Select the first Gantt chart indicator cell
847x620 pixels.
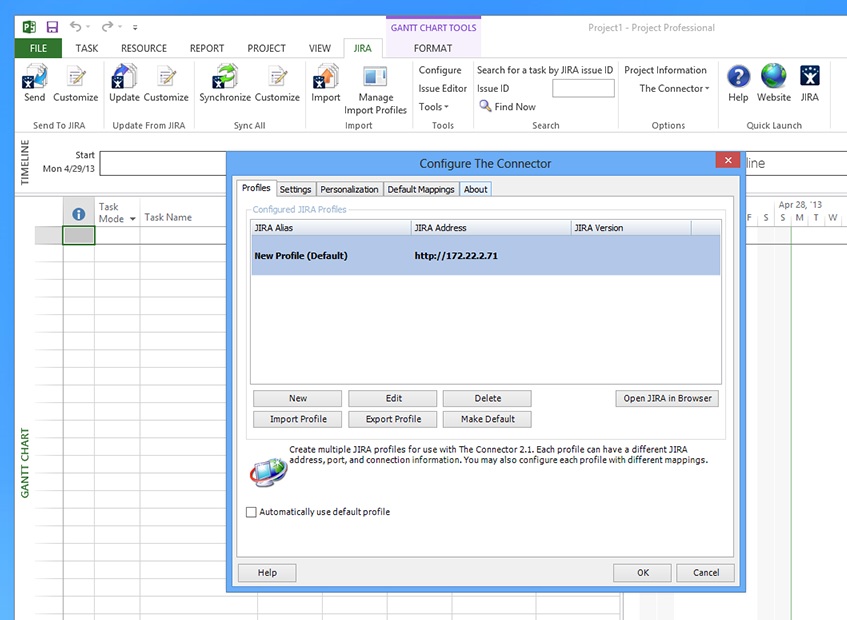(x=79, y=235)
